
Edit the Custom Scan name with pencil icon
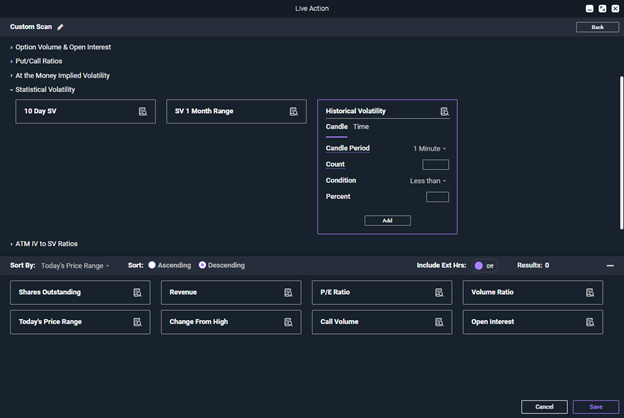(60, 27)
